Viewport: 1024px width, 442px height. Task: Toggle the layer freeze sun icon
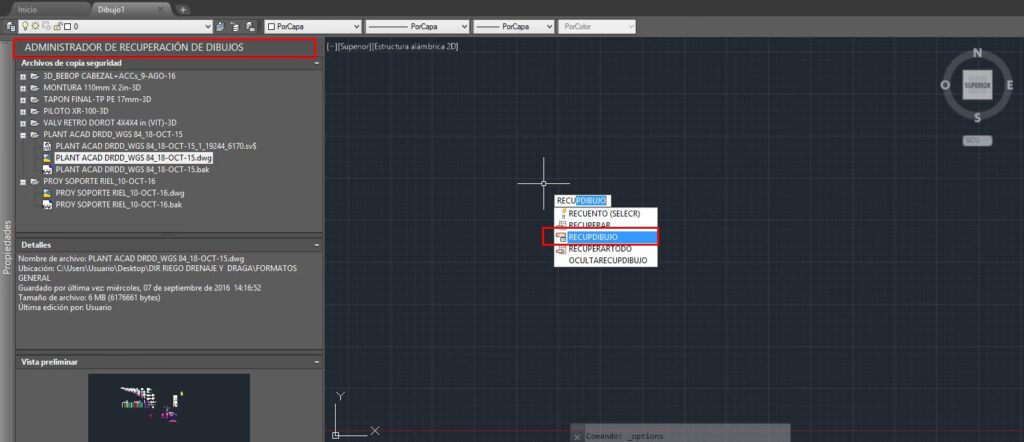pyautogui.click(x=34, y=25)
